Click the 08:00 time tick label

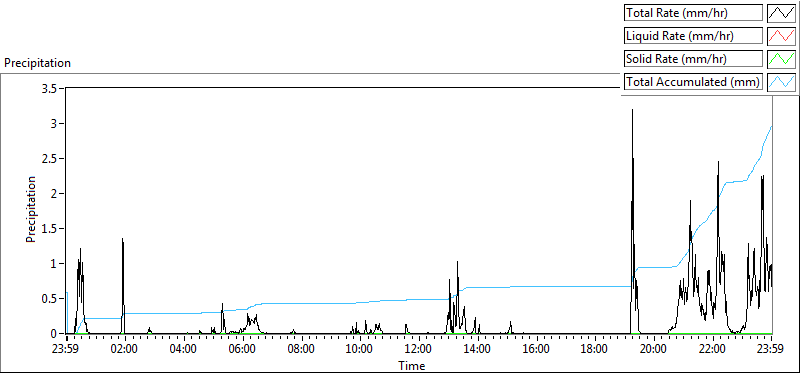pos(301,350)
